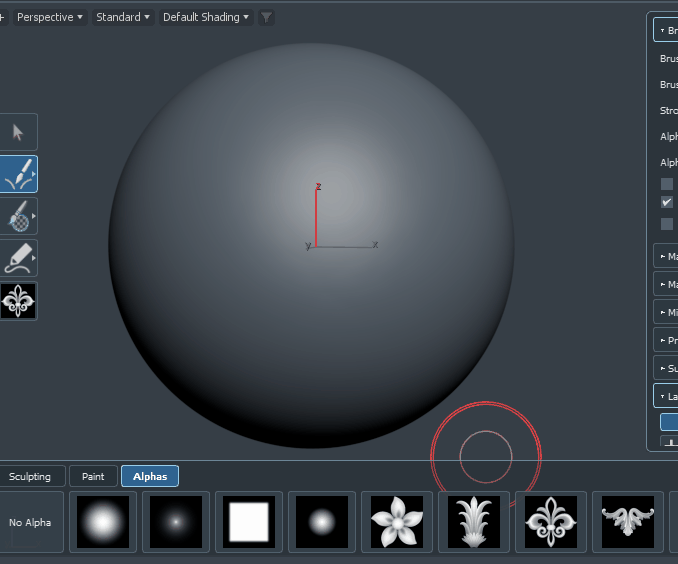Enable the unchecked box above the checked one

tap(667, 184)
